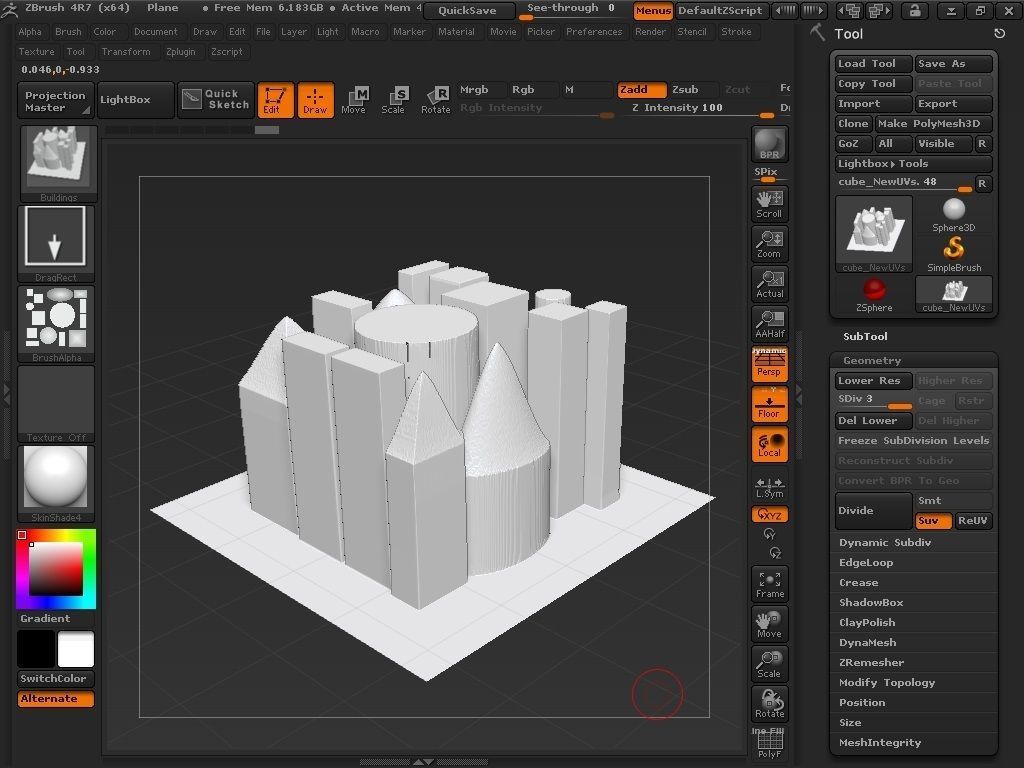Open the Zplugin menu
Screen dimensions: 1024x768
pos(180,52)
